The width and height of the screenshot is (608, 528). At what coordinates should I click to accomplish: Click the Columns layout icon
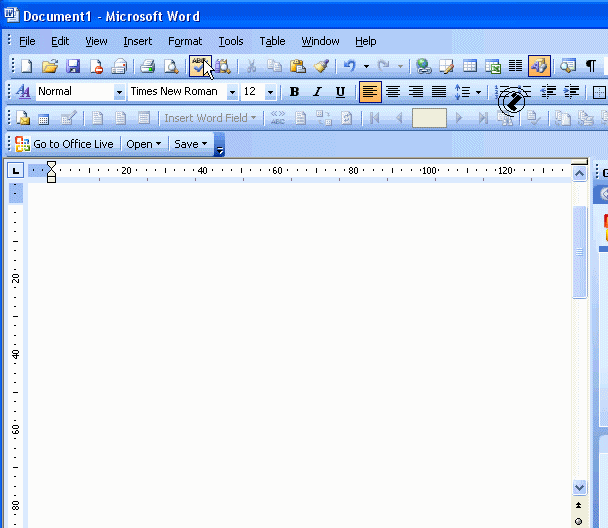point(515,66)
